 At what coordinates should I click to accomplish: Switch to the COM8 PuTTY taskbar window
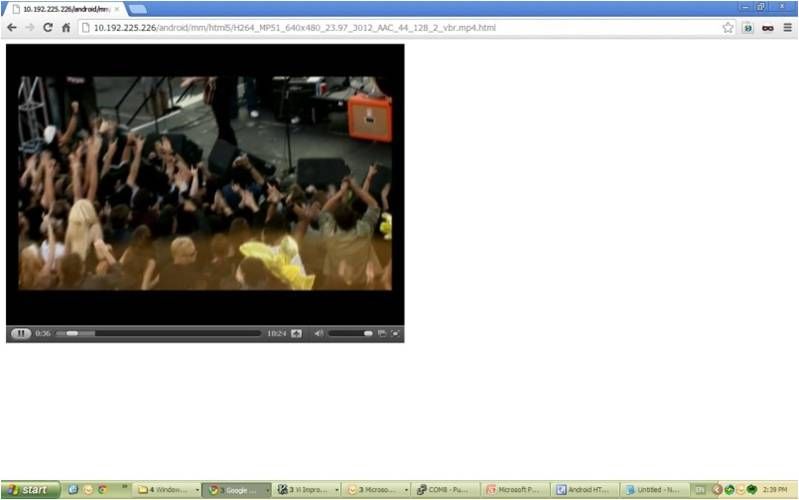click(445, 490)
